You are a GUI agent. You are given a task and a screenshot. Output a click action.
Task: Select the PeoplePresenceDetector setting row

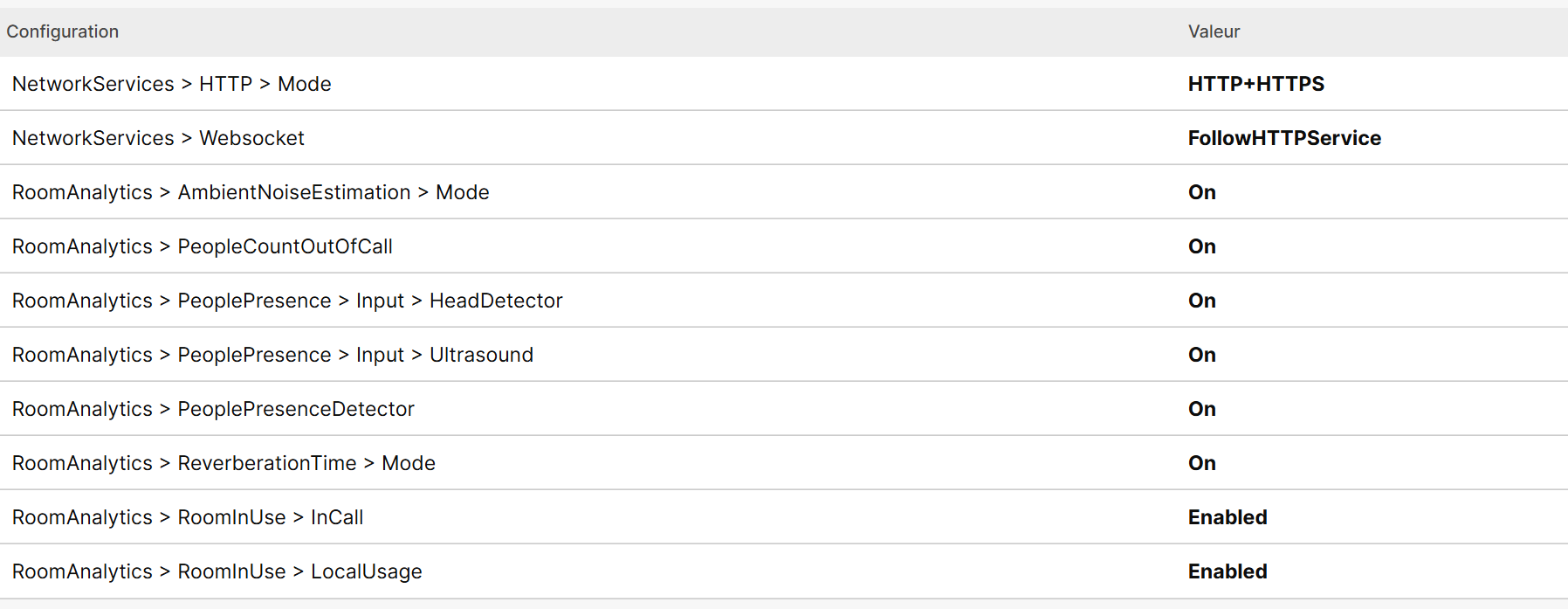784,409
